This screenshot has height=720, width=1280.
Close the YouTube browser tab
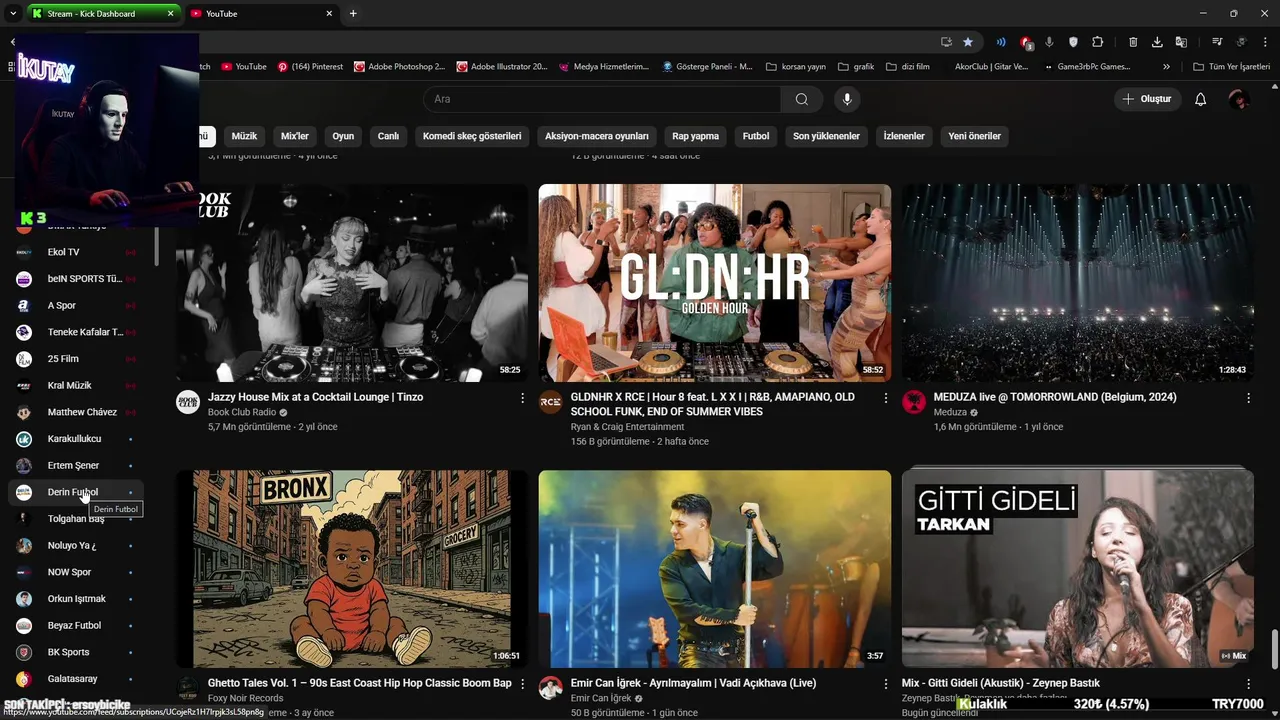point(329,14)
